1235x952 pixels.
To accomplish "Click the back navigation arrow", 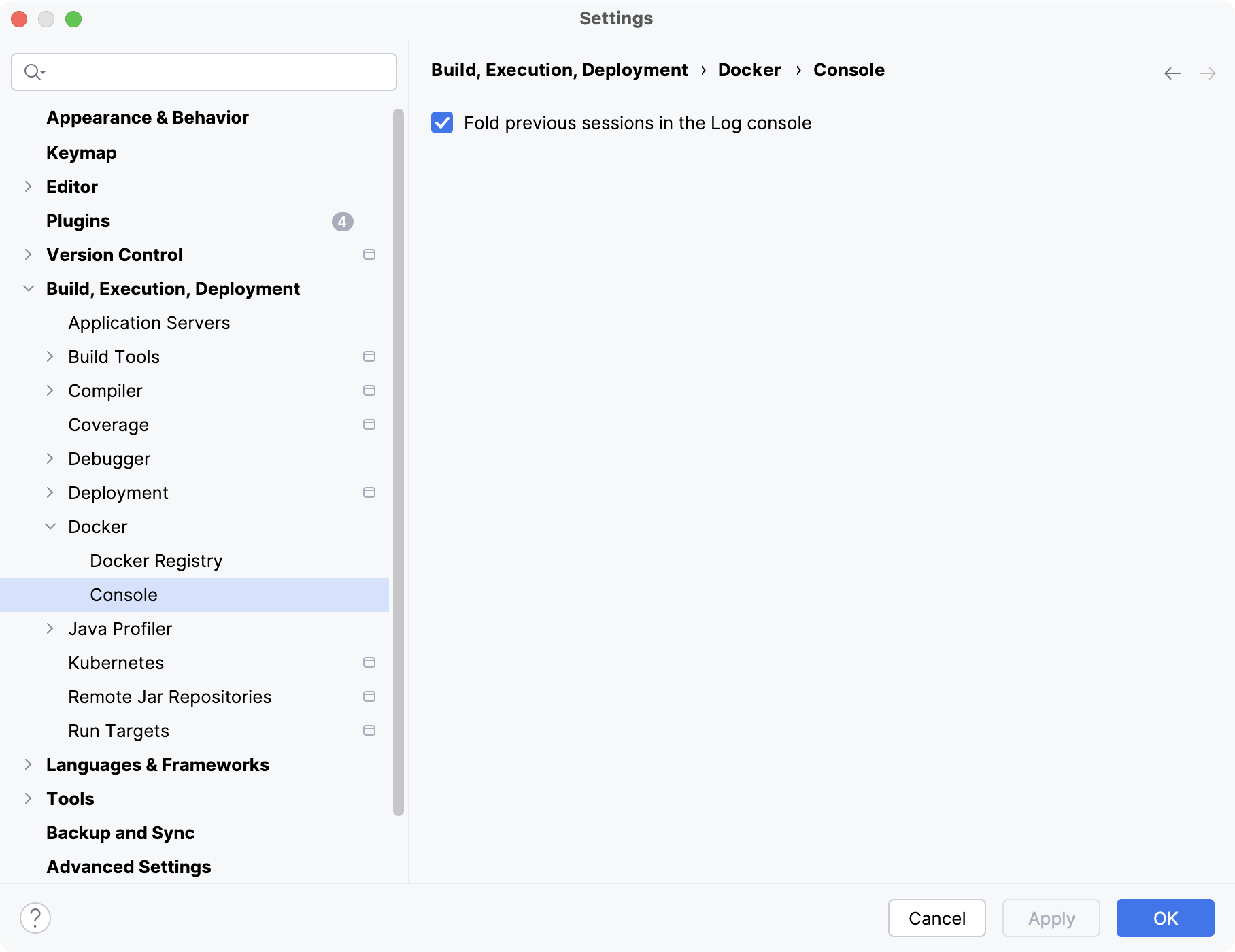I will tap(1172, 73).
